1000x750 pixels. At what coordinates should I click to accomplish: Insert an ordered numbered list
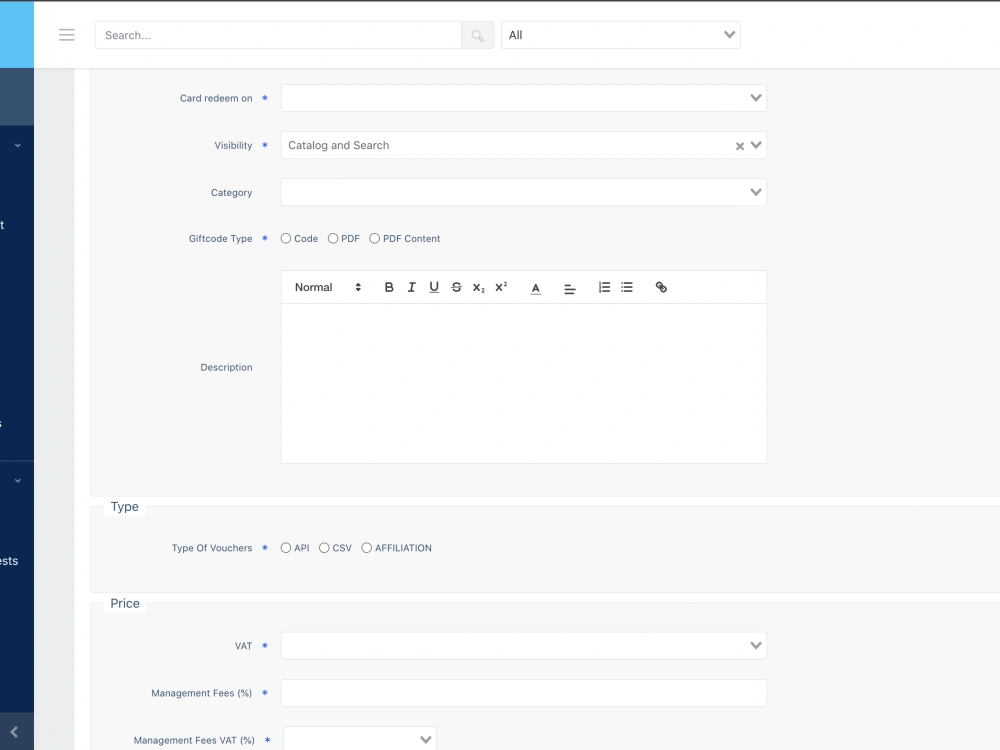click(x=604, y=288)
